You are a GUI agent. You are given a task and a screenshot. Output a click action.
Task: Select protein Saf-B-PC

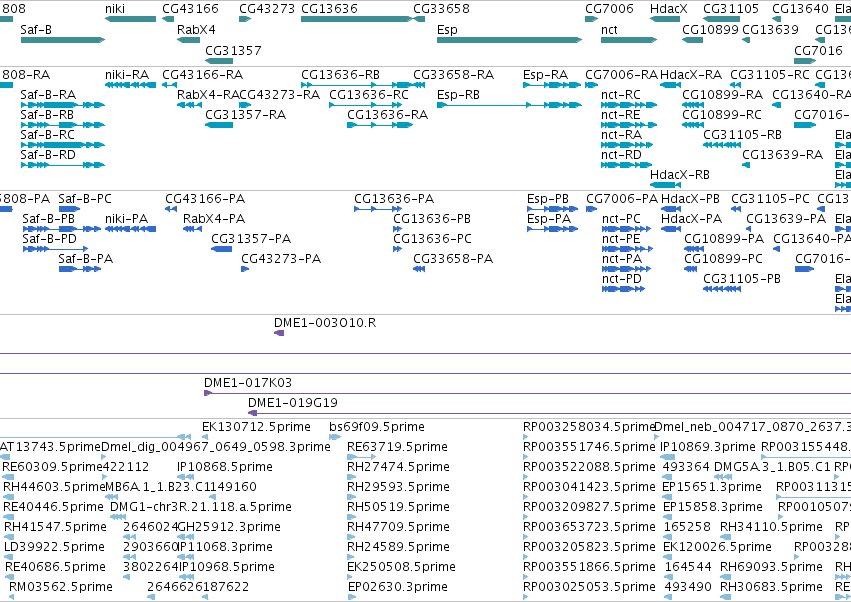tap(85, 199)
